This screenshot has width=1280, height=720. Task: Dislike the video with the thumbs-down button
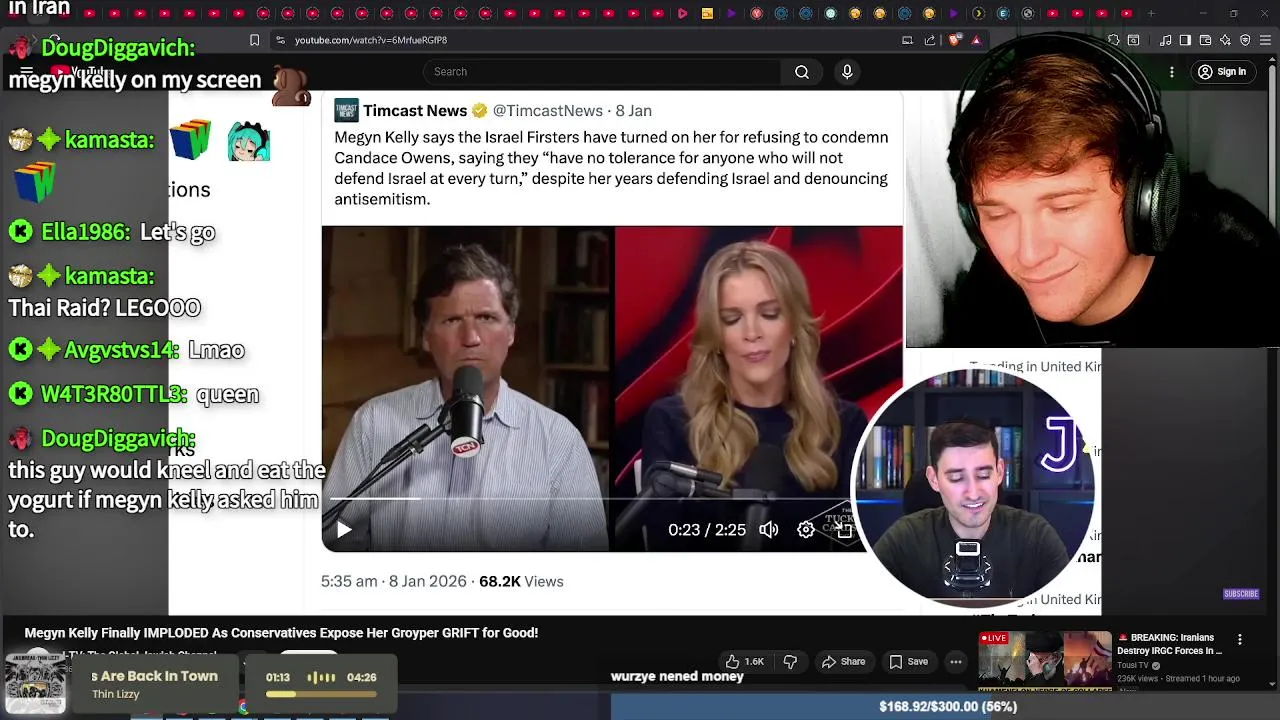790,662
